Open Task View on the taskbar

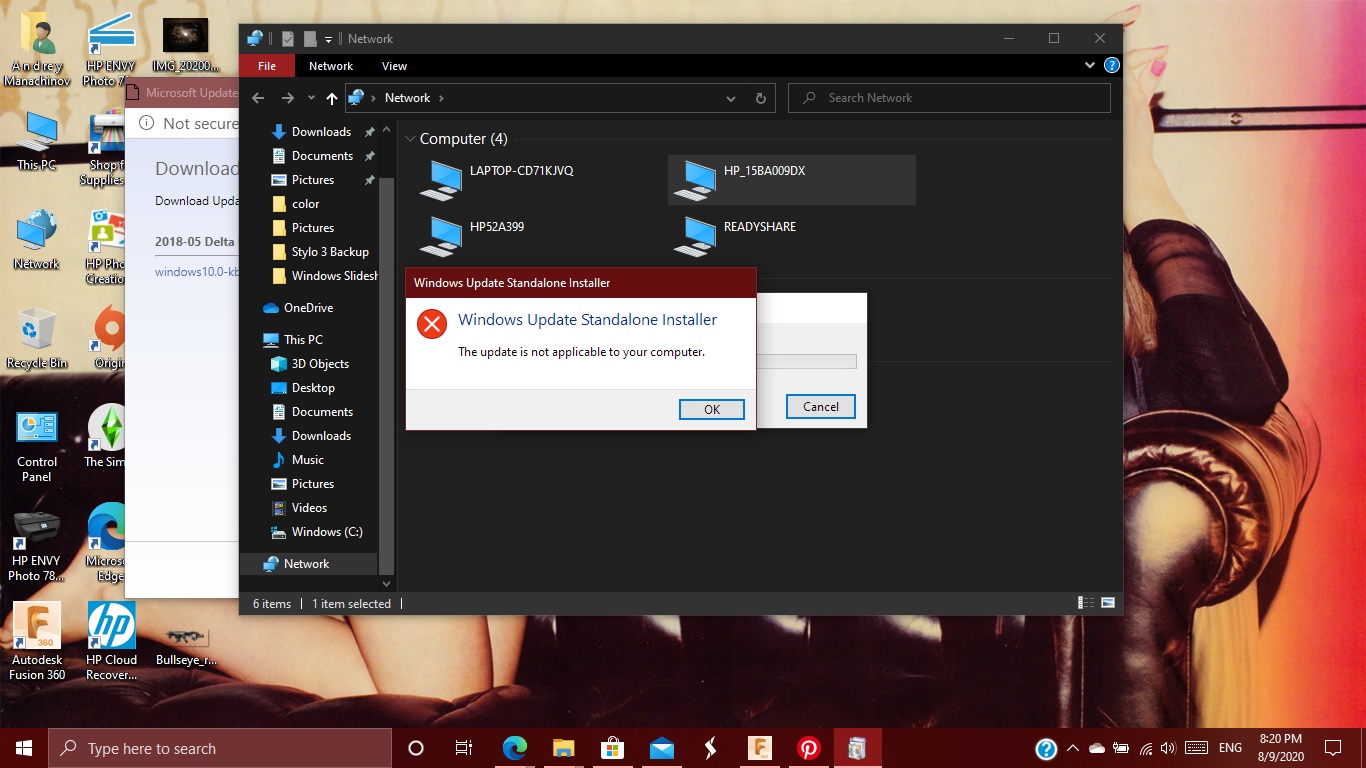click(x=464, y=748)
